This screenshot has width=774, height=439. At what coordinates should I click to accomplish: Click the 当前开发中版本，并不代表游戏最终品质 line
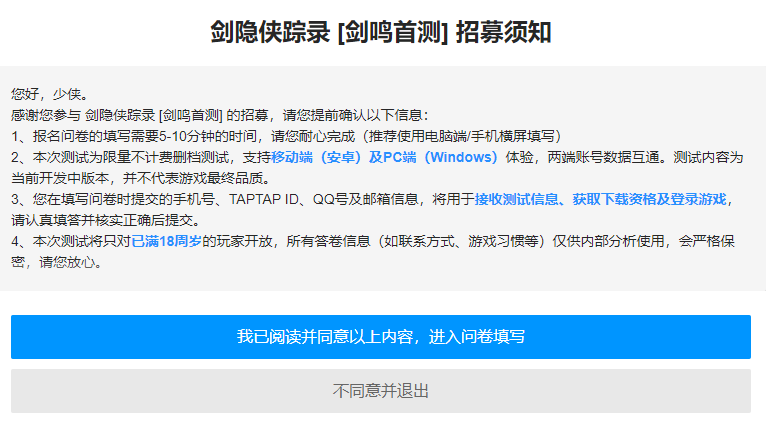coord(140,178)
